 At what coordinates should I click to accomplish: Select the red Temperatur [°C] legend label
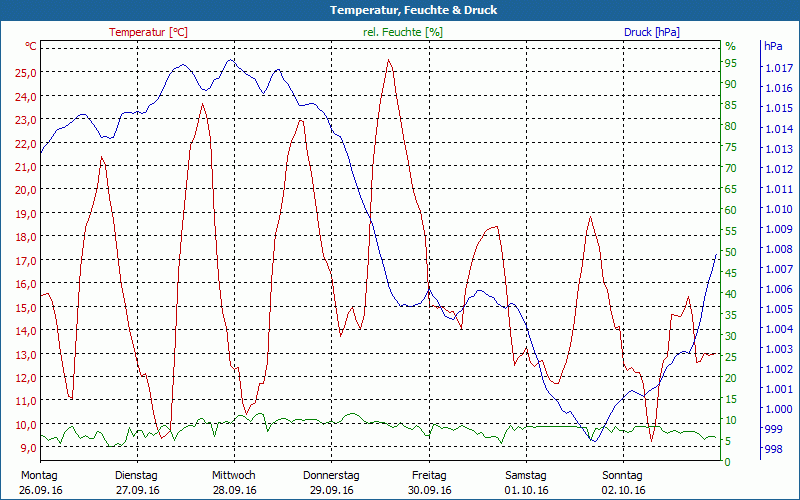pos(148,32)
